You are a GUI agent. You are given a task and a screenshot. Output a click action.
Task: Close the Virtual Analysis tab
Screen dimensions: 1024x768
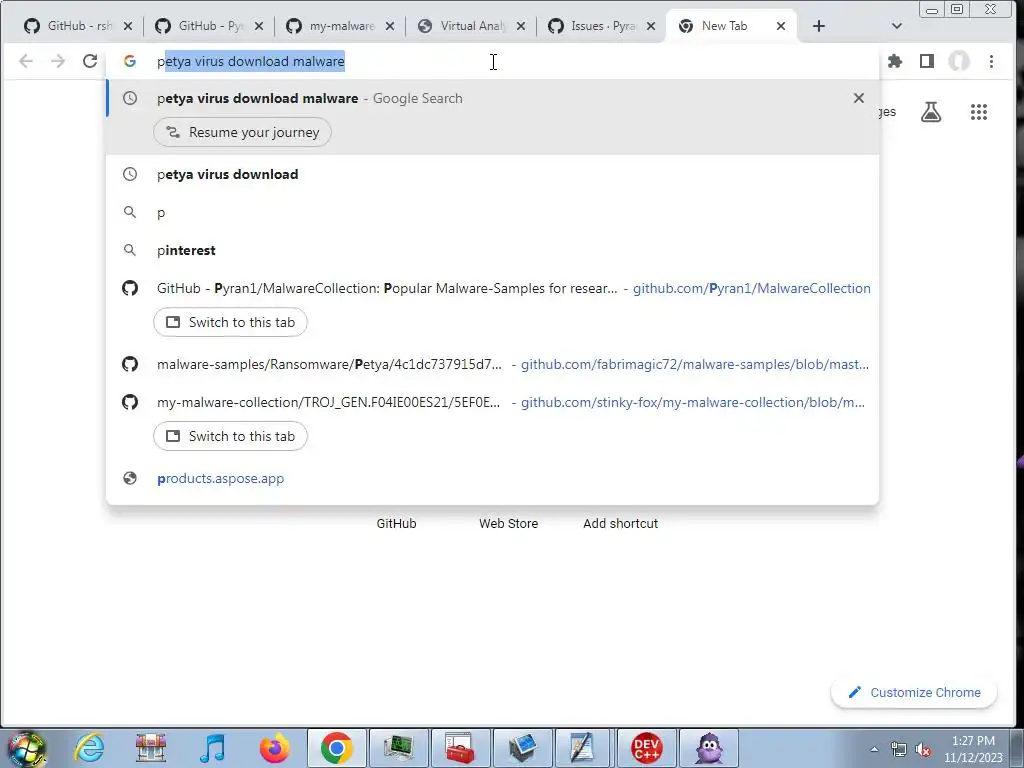[520, 26]
